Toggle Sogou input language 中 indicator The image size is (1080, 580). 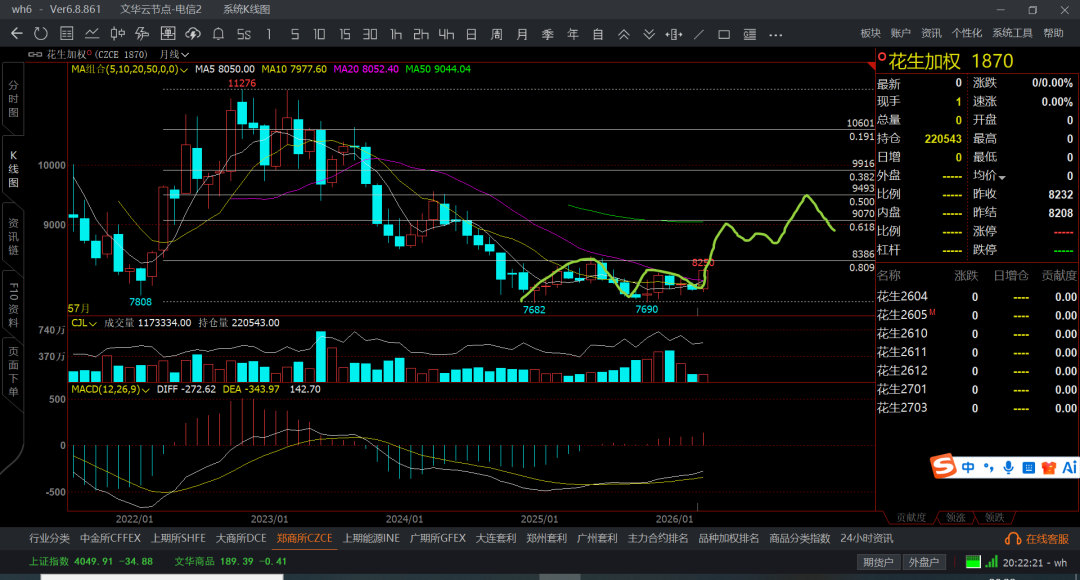968,467
